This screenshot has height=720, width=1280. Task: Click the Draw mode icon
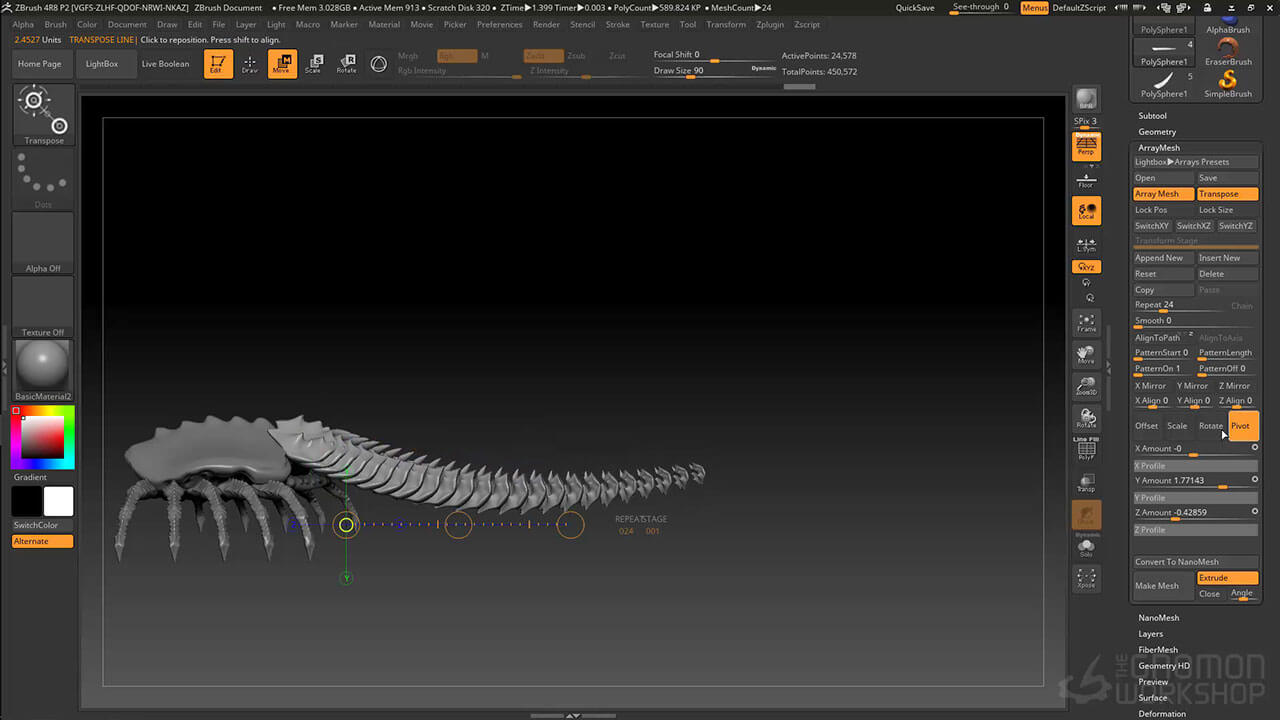pos(250,64)
